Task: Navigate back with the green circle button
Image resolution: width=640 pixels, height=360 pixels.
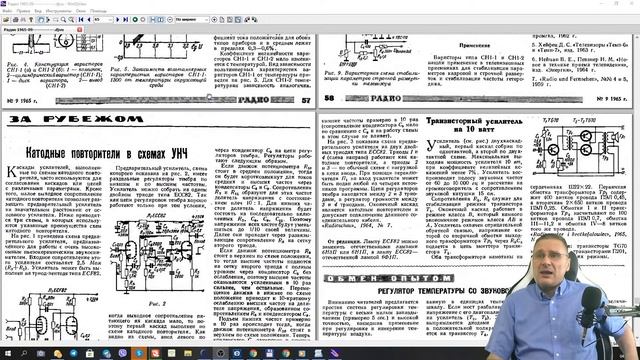Action: click(x=135, y=20)
